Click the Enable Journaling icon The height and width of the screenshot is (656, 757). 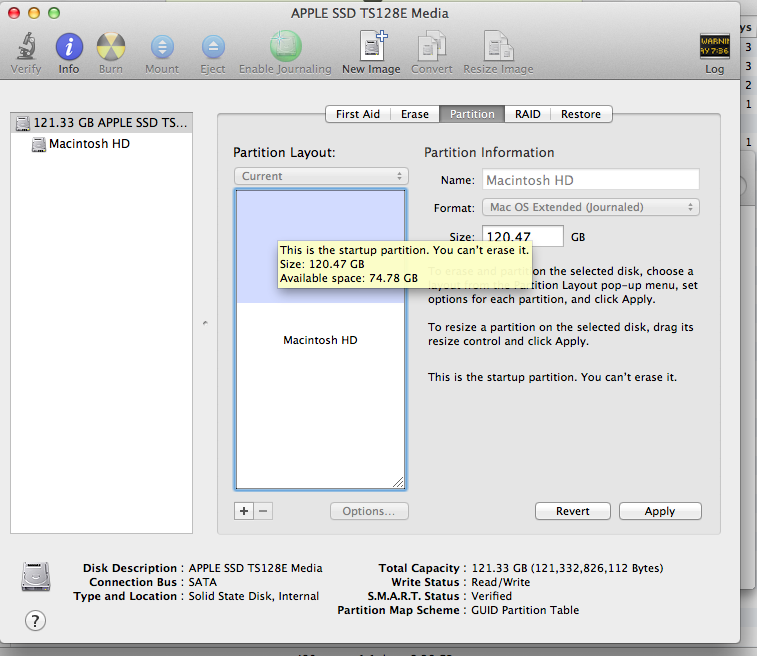285,46
